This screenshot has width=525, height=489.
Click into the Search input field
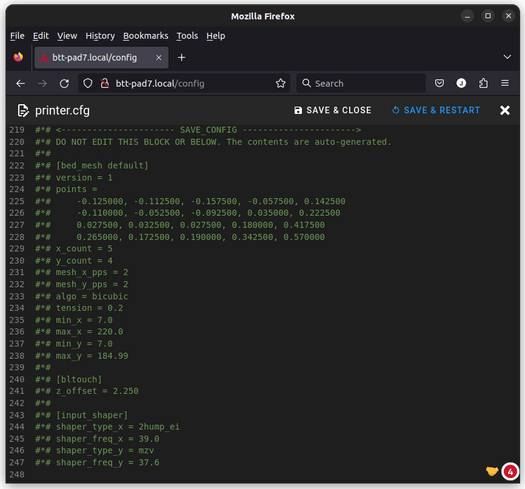point(361,83)
